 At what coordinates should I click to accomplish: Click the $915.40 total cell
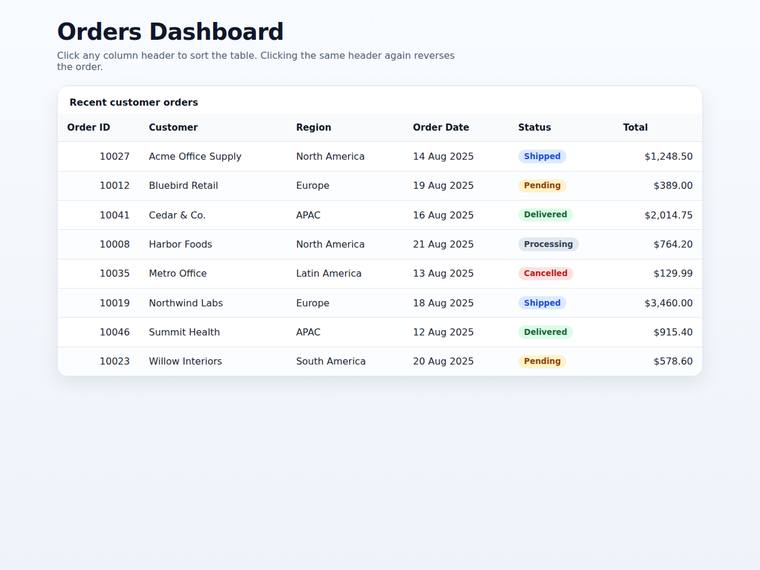[658, 332]
